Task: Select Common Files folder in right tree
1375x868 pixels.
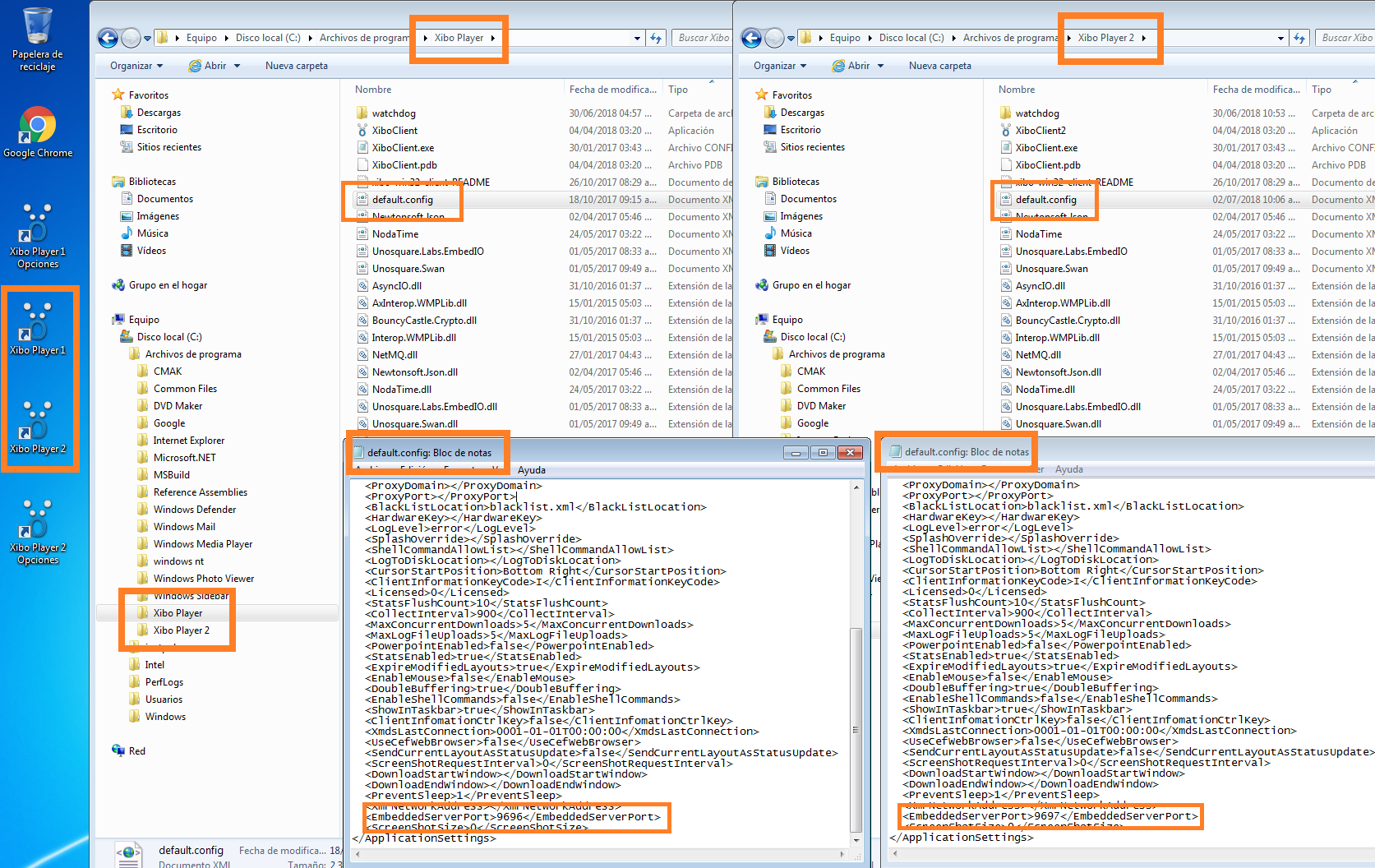Action: pyautogui.click(x=828, y=389)
